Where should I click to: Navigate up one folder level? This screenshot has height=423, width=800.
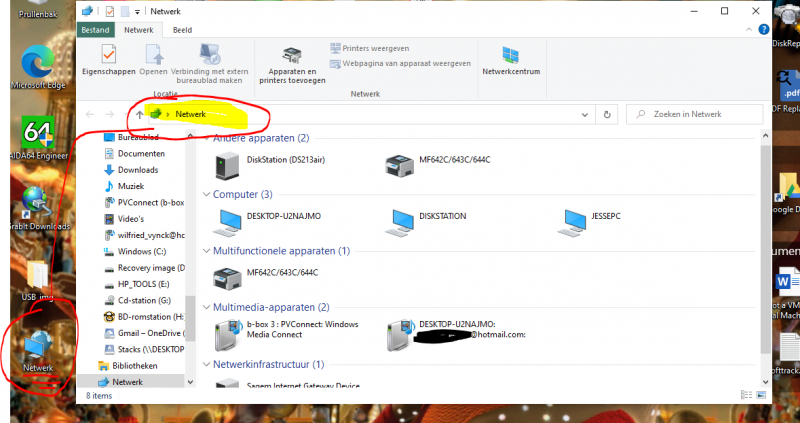pos(139,115)
